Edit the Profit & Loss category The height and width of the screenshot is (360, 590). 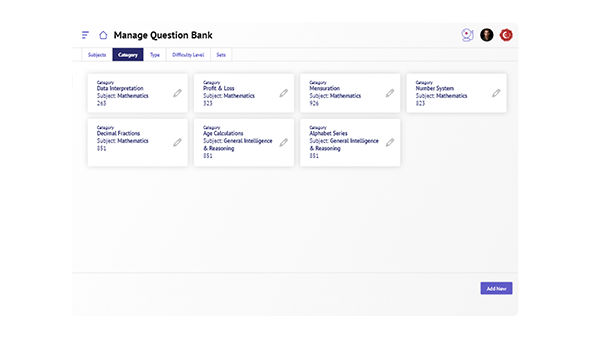tap(284, 93)
